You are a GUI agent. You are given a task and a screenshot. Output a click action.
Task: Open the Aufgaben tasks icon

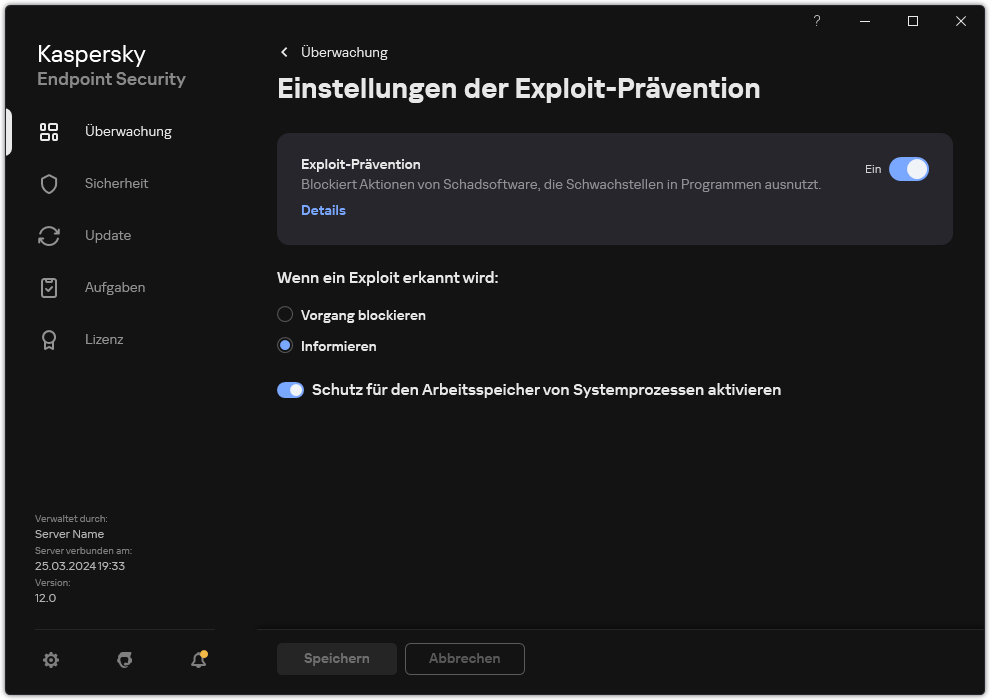pos(49,287)
